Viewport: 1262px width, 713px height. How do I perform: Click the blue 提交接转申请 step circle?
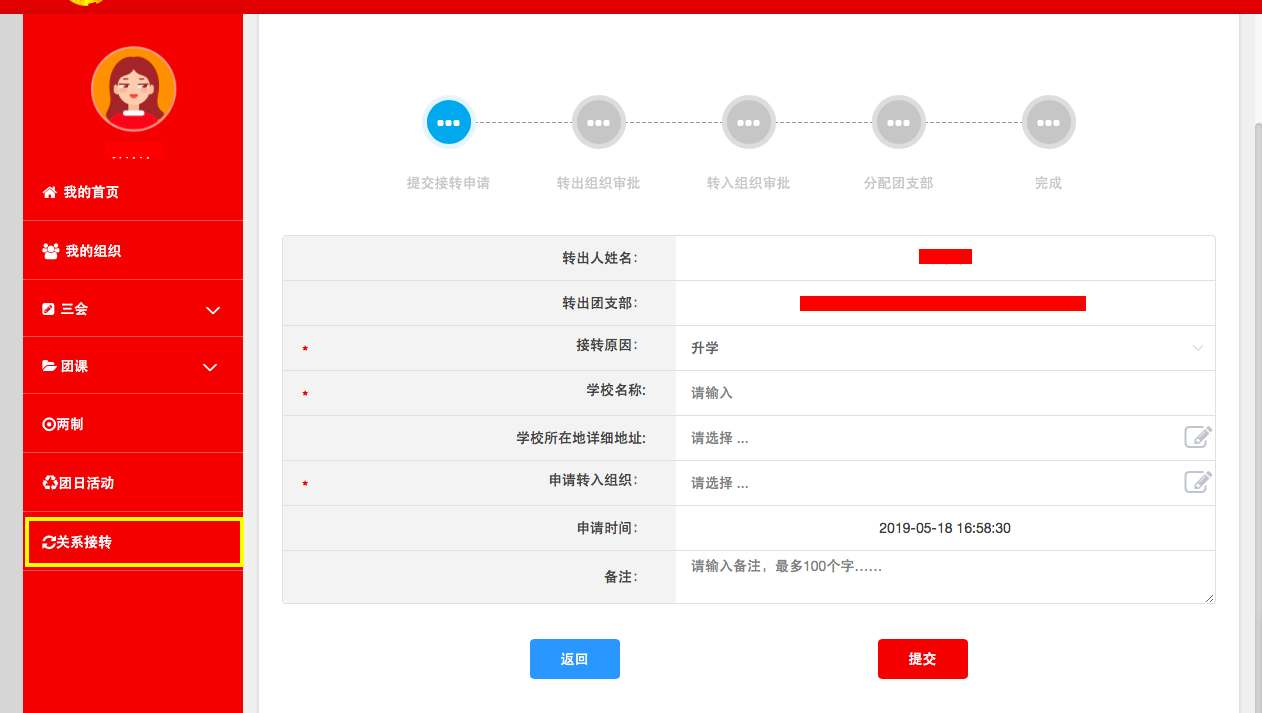[448, 123]
